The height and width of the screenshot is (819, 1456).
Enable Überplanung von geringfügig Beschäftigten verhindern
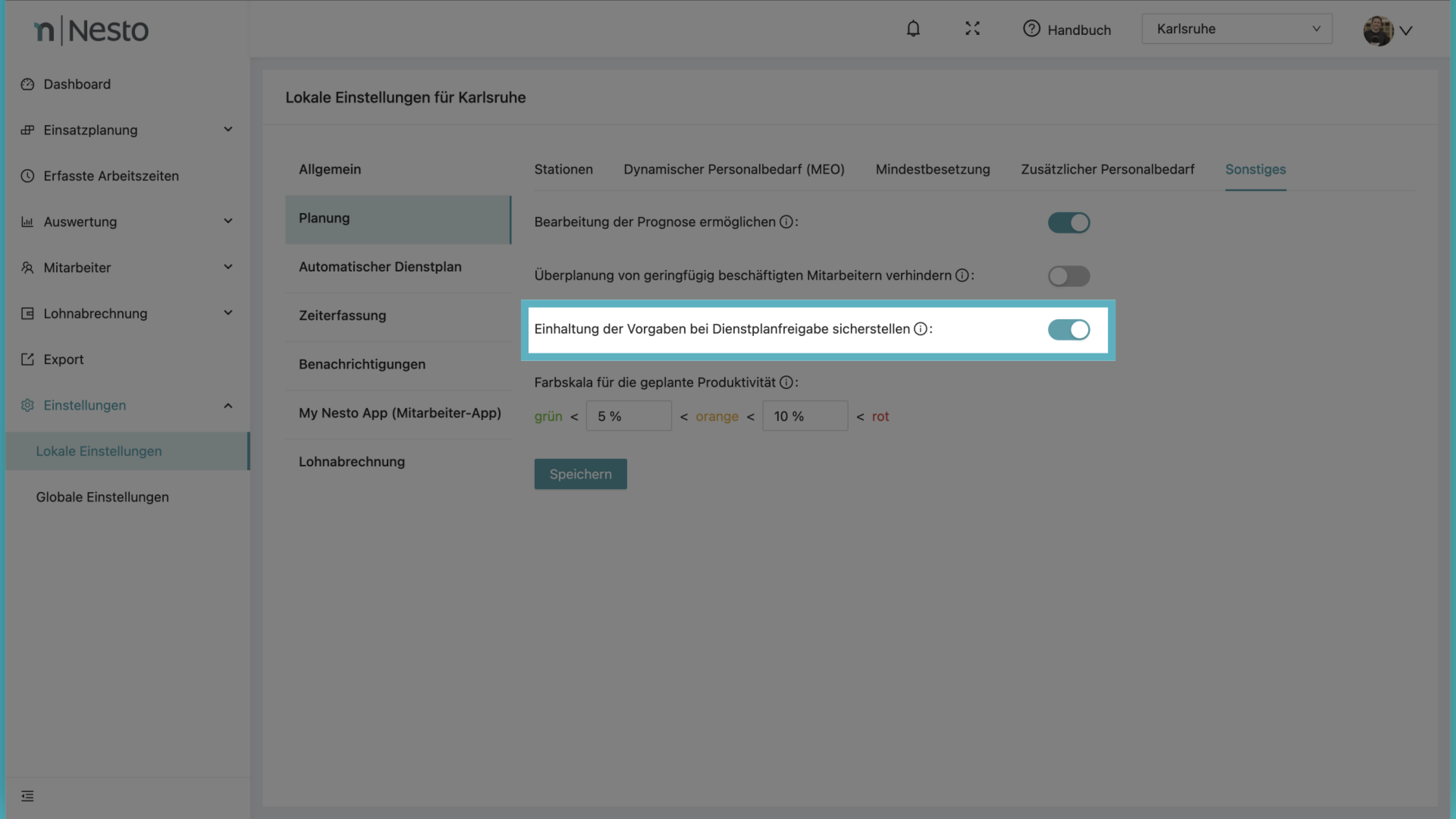click(x=1068, y=276)
